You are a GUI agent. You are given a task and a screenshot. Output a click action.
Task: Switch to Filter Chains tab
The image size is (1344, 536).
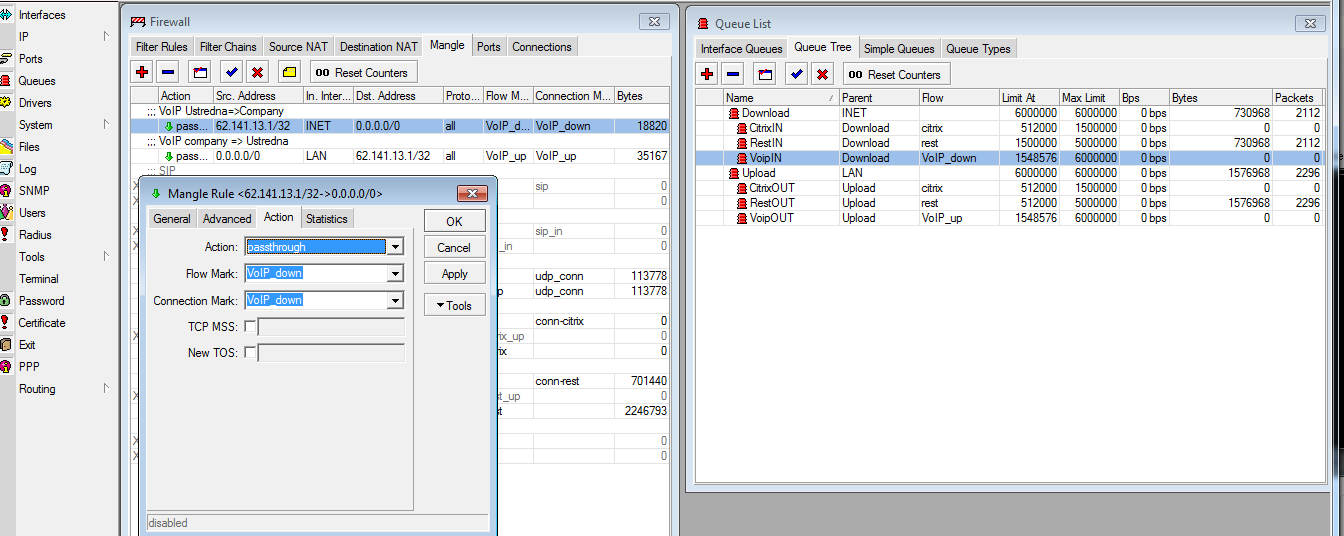[x=228, y=47]
